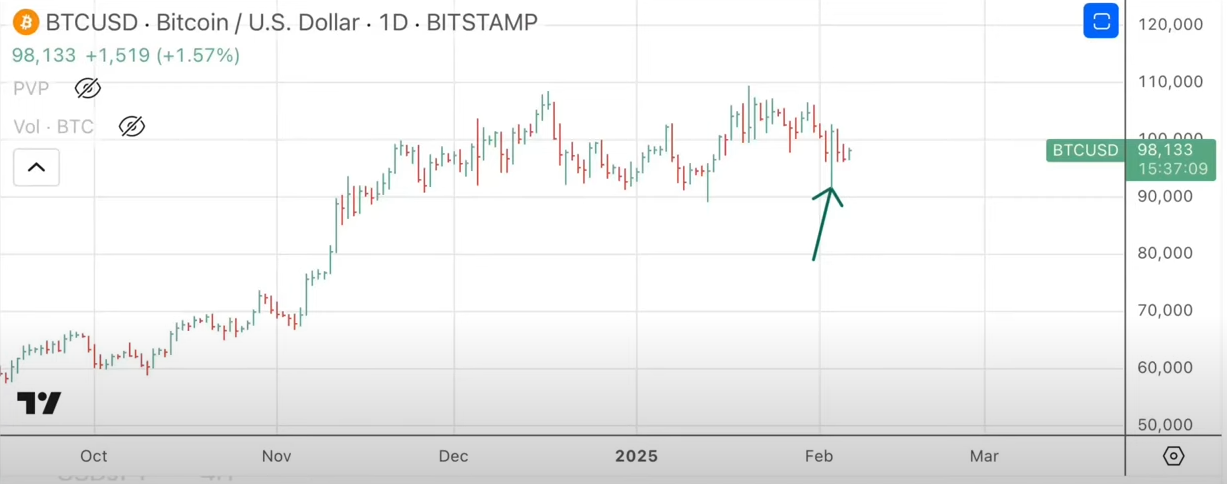Collapse the indicator legend with the chevron
This screenshot has height=484, width=1227.
(x=36, y=167)
